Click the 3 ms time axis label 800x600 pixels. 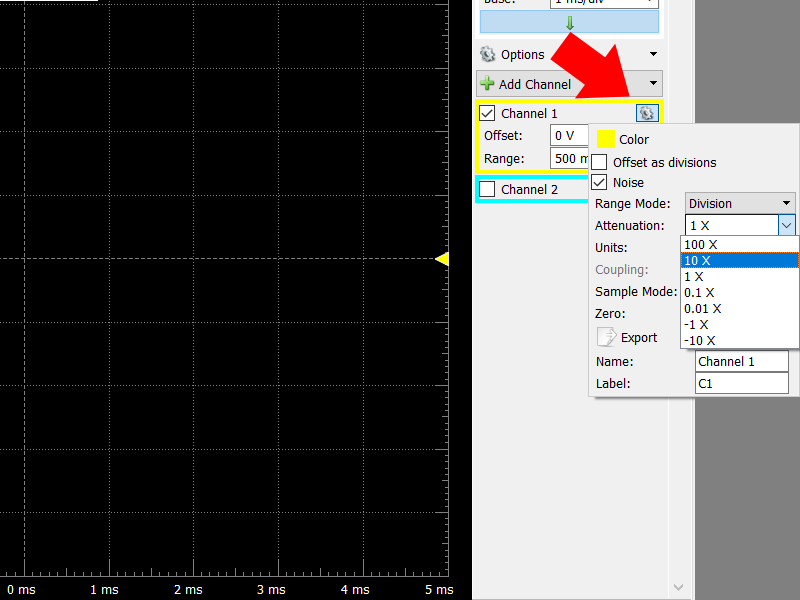pos(271,590)
